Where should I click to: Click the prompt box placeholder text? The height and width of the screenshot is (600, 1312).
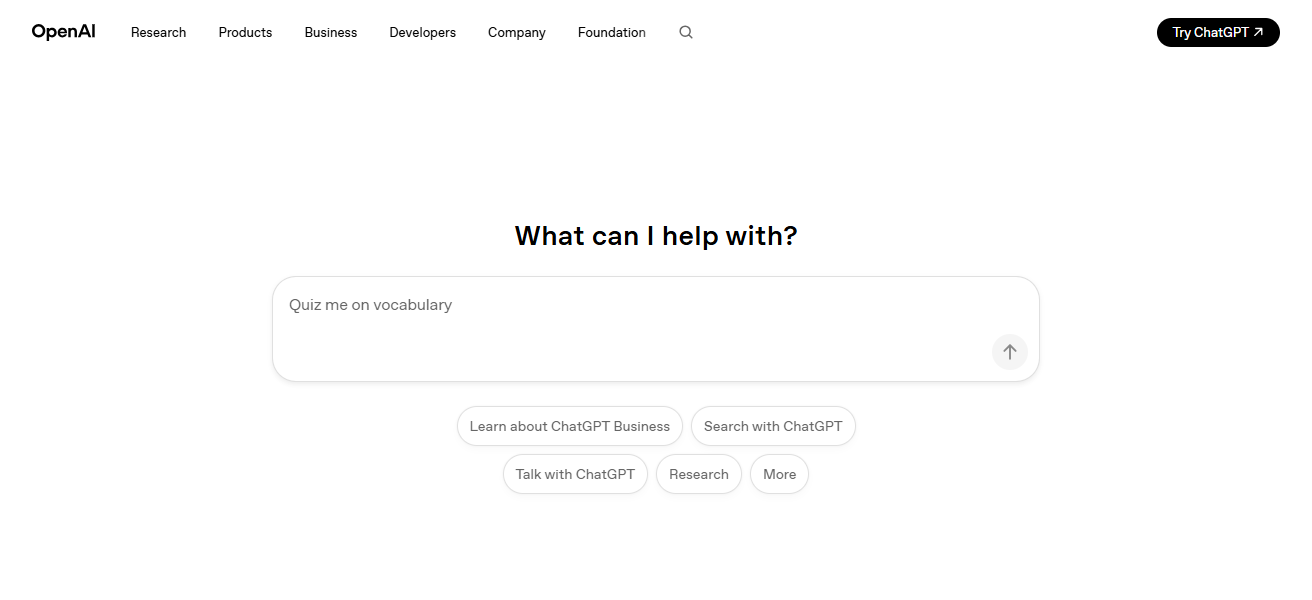[x=370, y=305]
